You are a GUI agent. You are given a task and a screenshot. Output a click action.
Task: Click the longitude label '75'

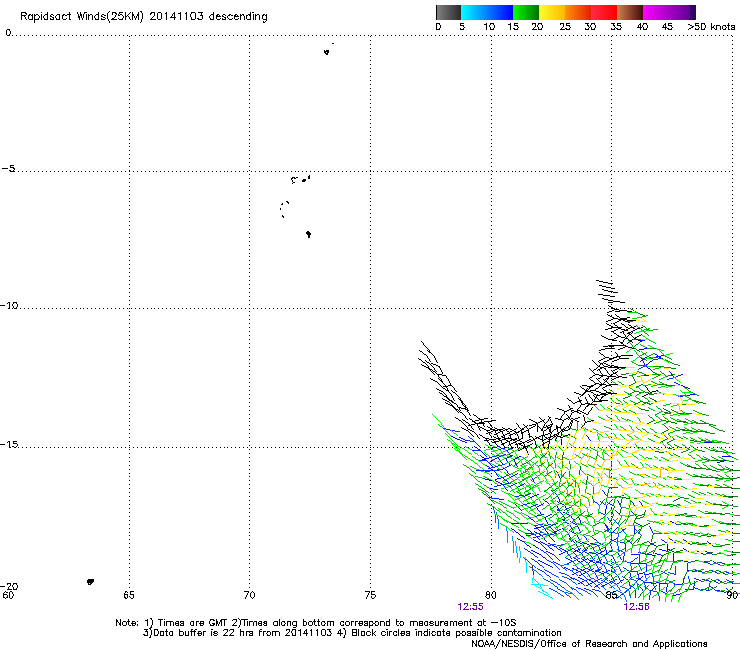click(x=370, y=595)
